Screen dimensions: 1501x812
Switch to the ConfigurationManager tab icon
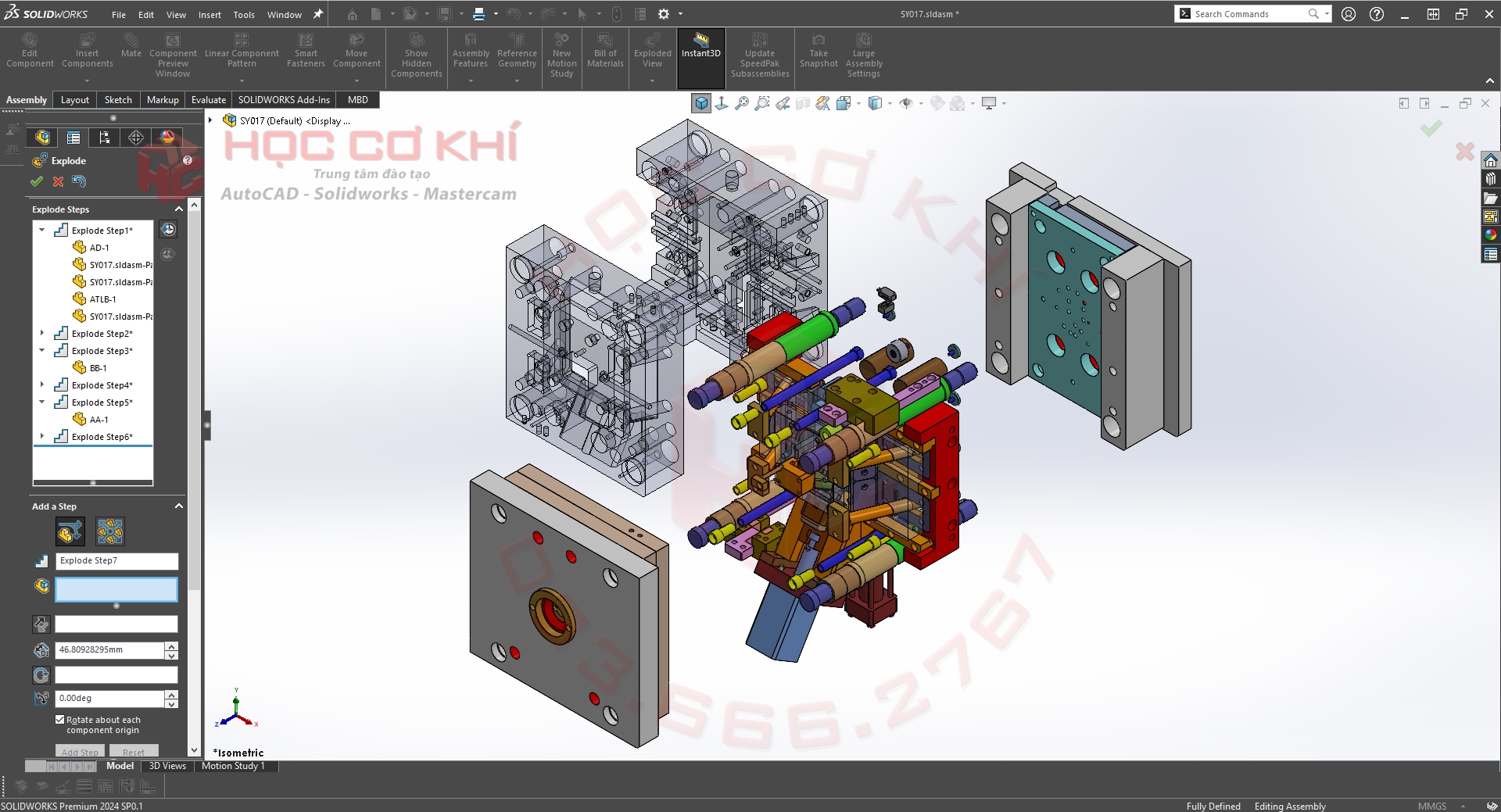pyautogui.click(x=105, y=138)
